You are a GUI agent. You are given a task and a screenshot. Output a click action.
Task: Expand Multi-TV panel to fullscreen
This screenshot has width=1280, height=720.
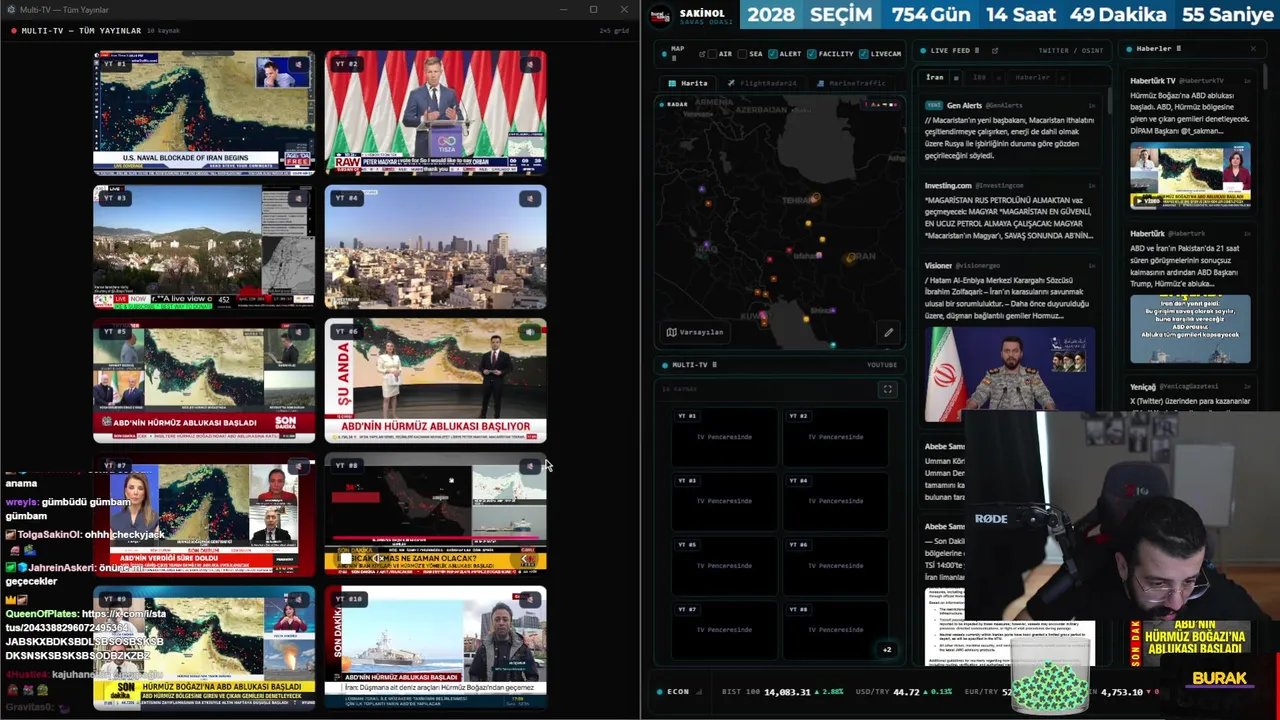click(x=887, y=390)
